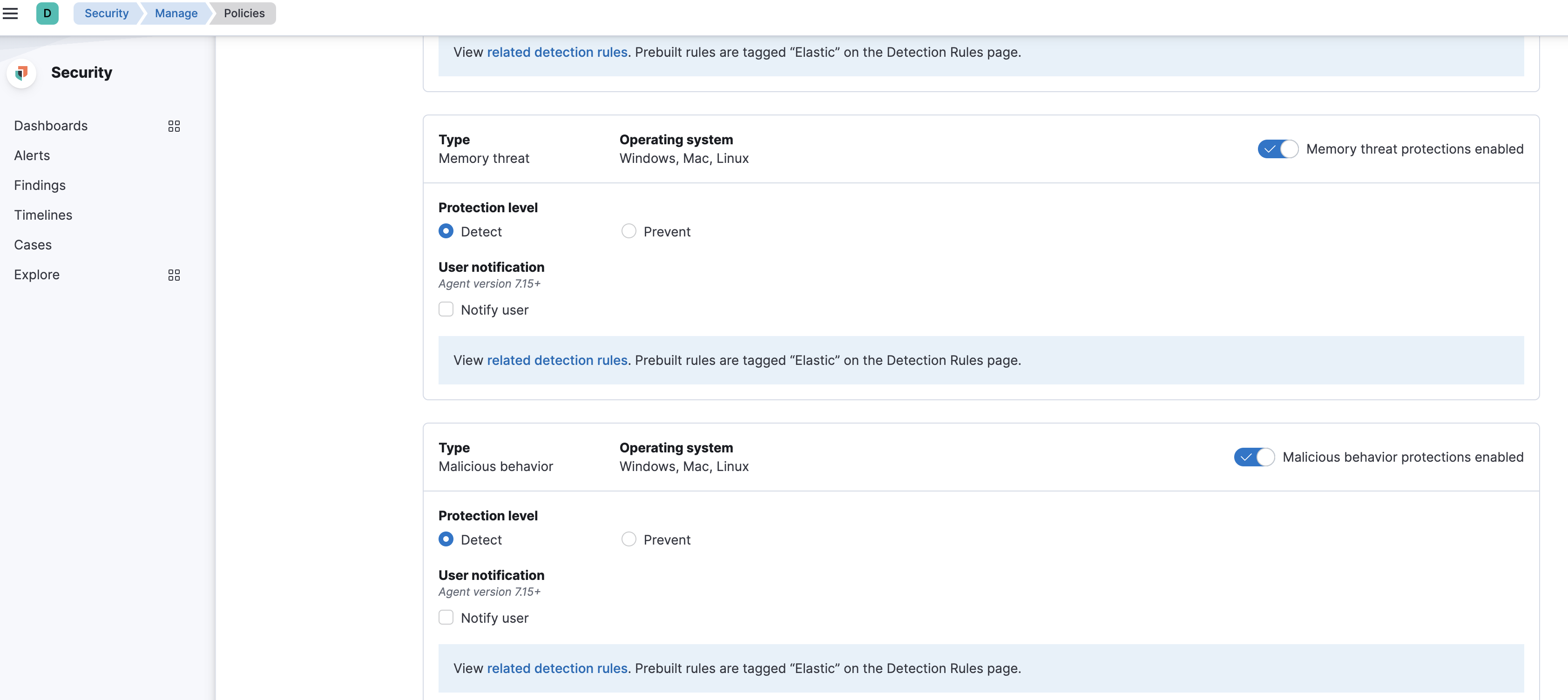Navigate to Alerts in the sidebar
Image resolution: width=1568 pixels, height=700 pixels.
click(x=32, y=155)
